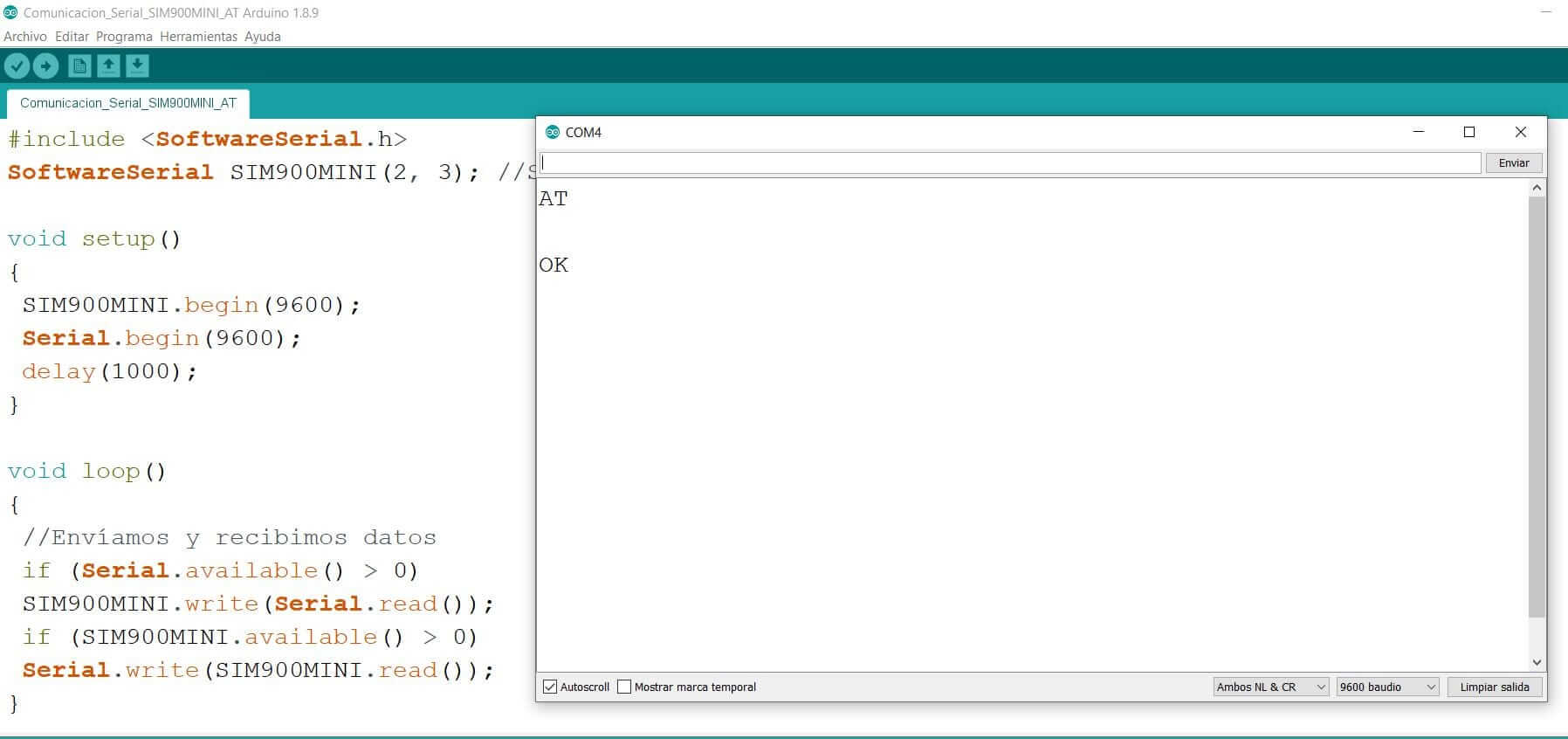
Task: Expand the Ambos NL & CR dropdown
Action: (1270, 687)
